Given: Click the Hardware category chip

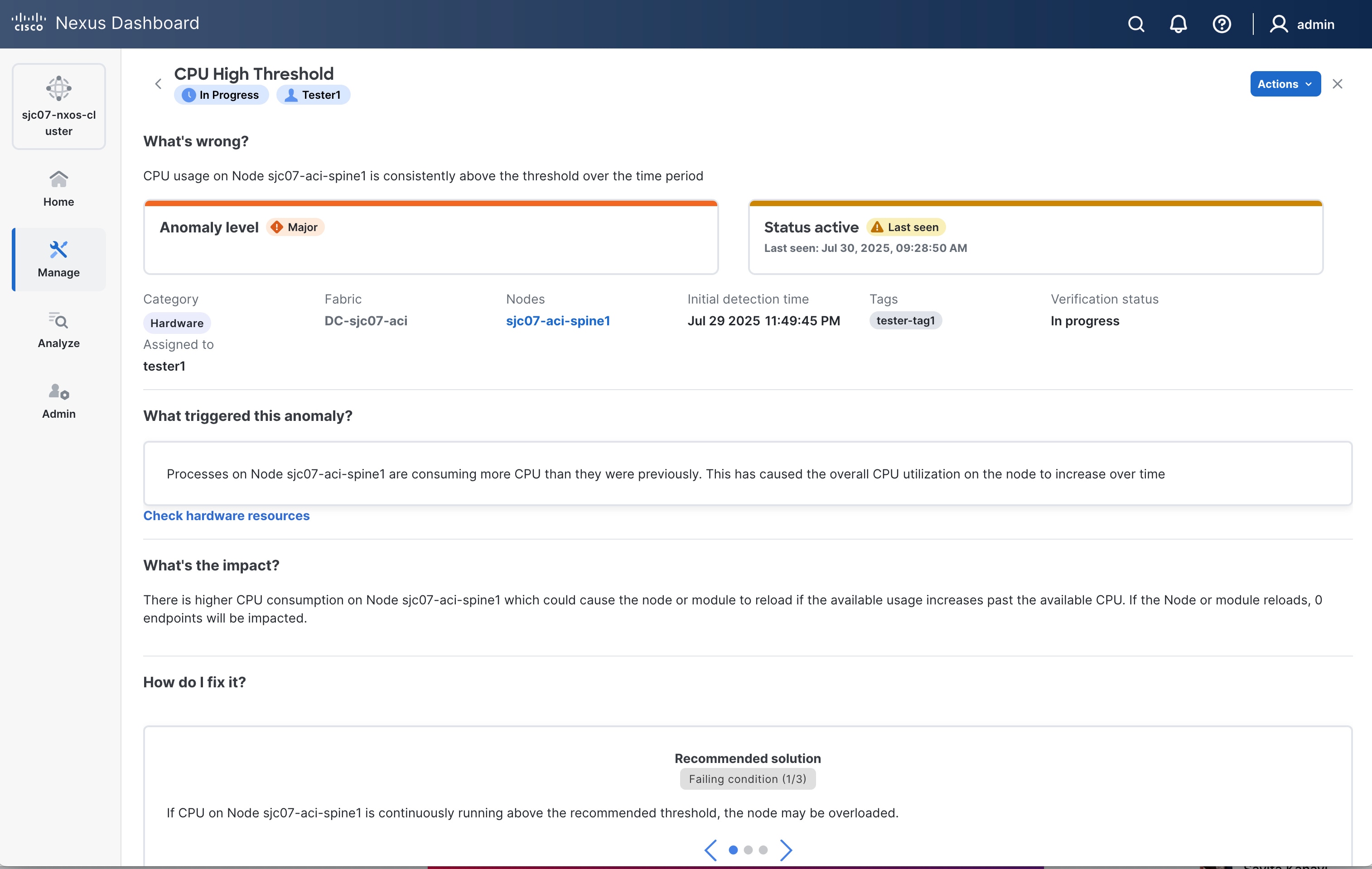Looking at the screenshot, I should click(x=177, y=323).
